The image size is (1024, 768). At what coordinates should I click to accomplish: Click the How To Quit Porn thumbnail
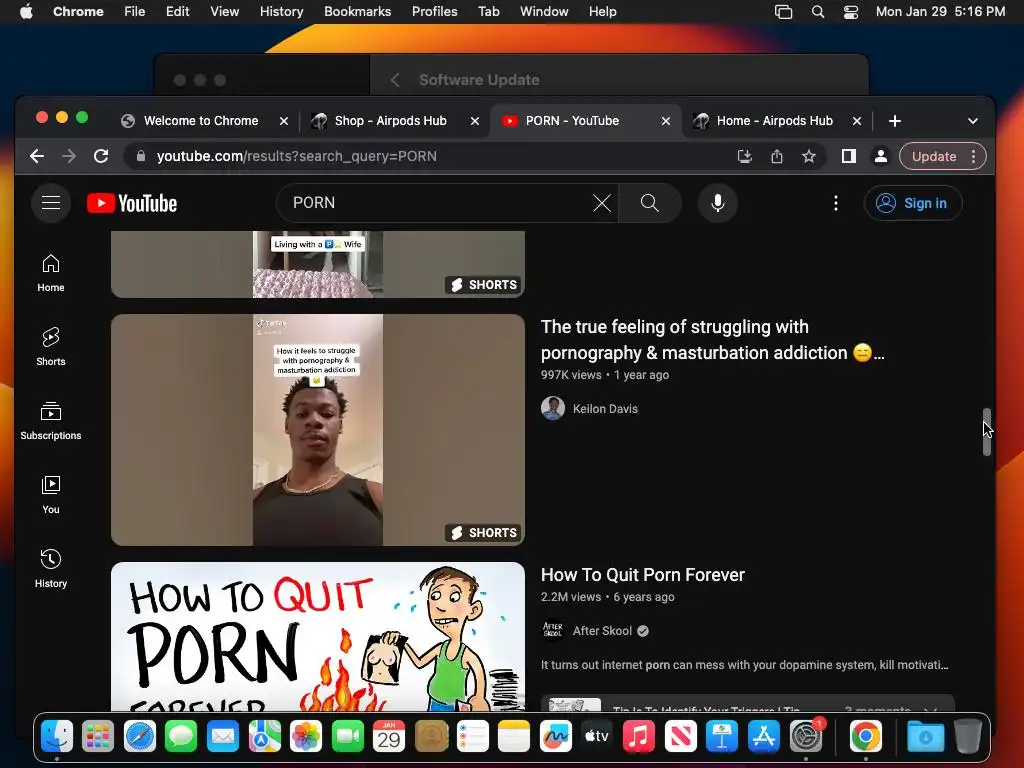318,636
